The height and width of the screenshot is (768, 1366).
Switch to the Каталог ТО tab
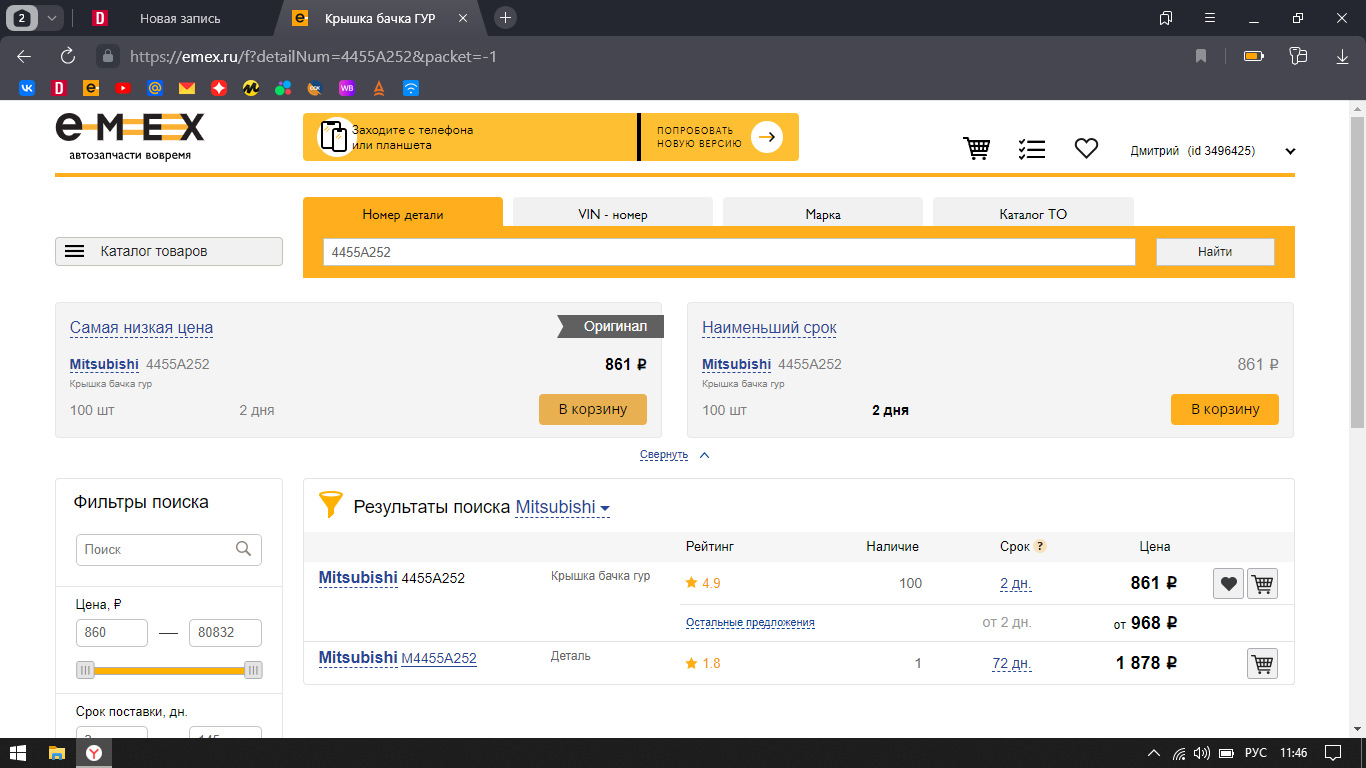(1033, 214)
